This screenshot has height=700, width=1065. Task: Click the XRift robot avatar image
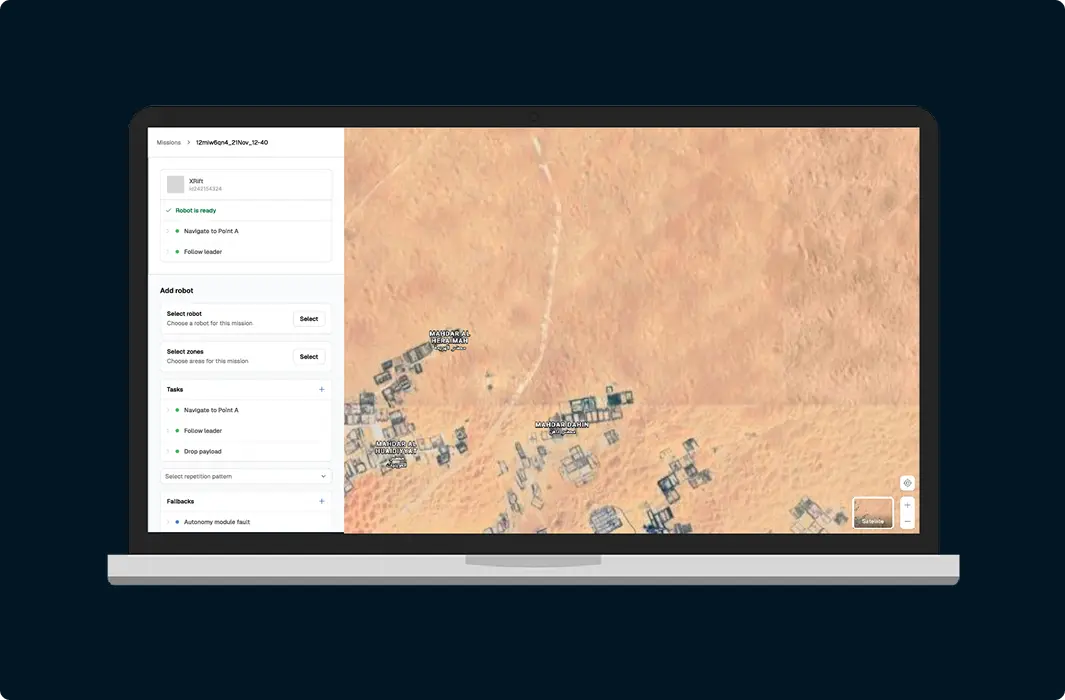tap(175, 184)
